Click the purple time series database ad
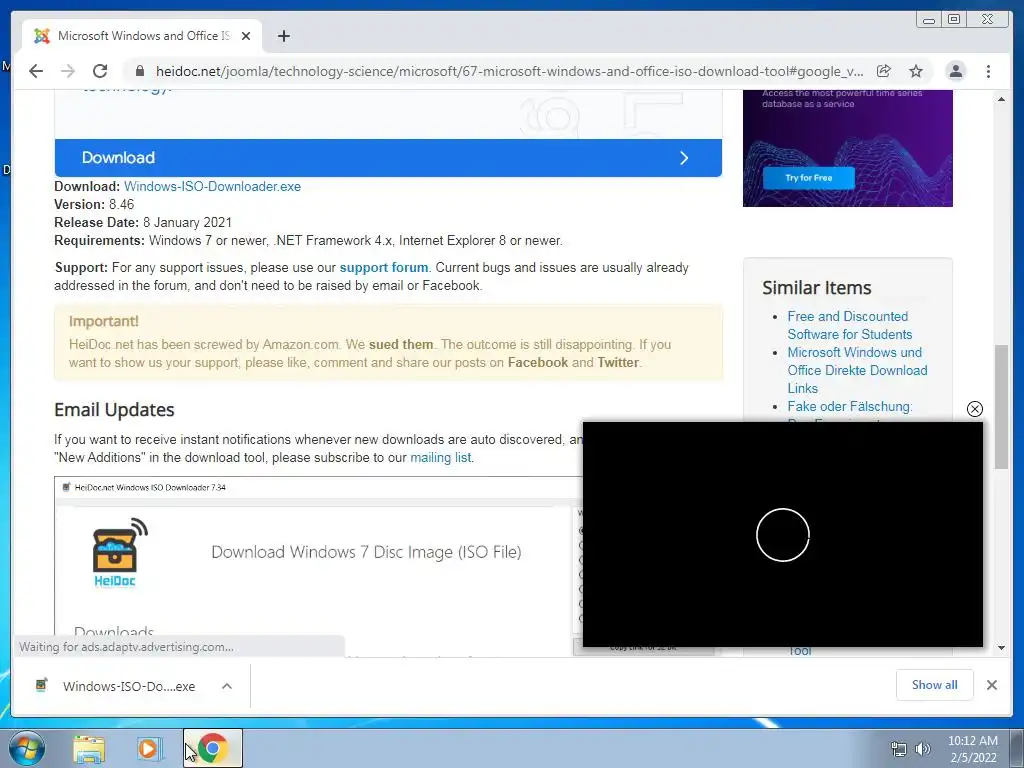The width and height of the screenshot is (1024, 768). (x=848, y=148)
